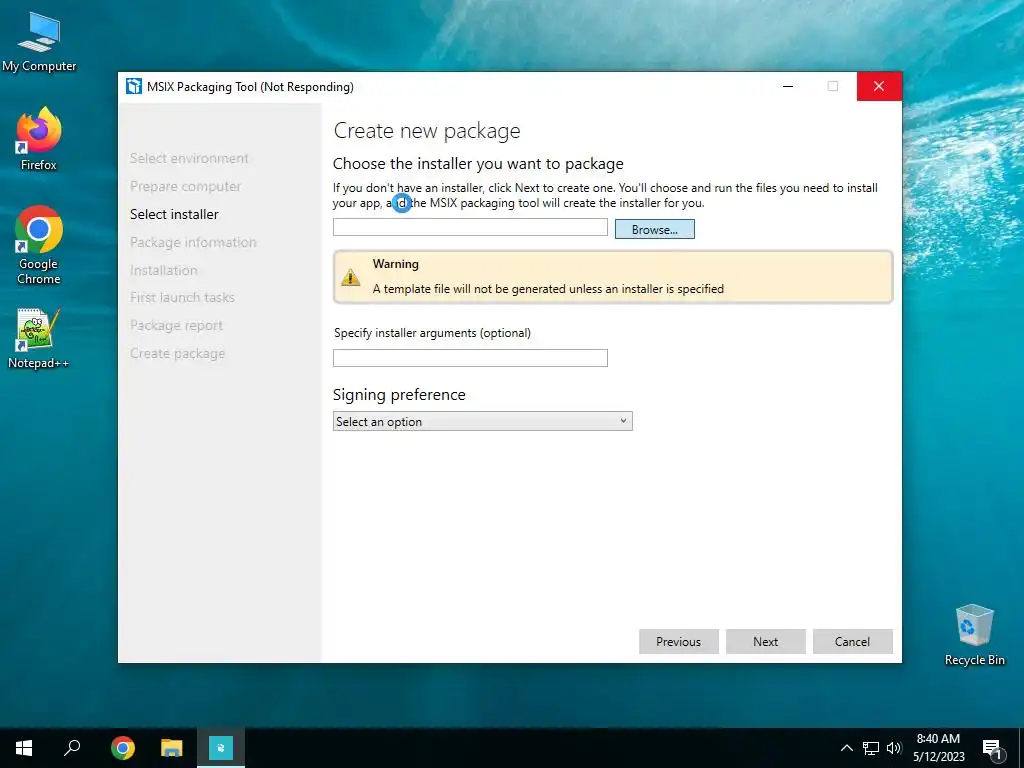Viewport: 1024px width, 768px height.
Task: Select the 'Select installer' step
Action: click(174, 214)
